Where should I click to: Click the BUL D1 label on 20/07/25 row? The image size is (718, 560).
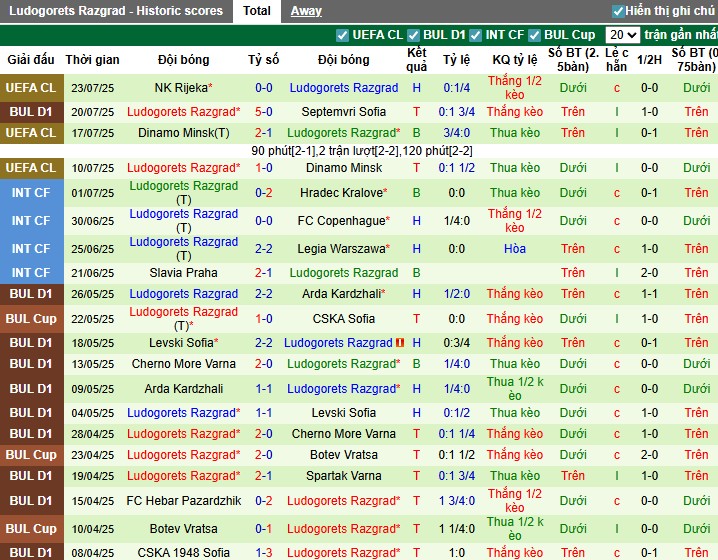tap(31, 112)
